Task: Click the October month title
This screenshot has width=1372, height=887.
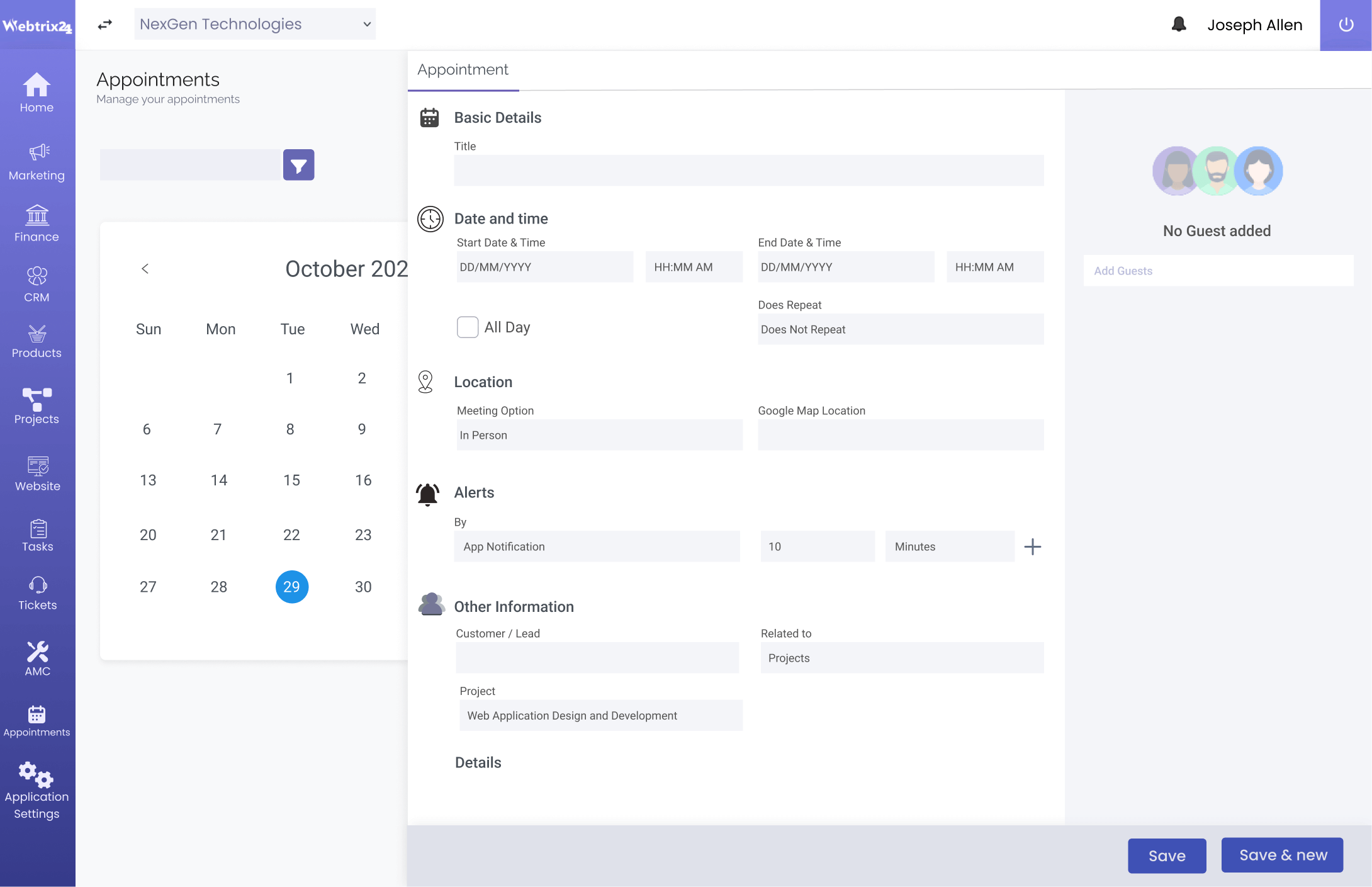Action: [x=346, y=269]
